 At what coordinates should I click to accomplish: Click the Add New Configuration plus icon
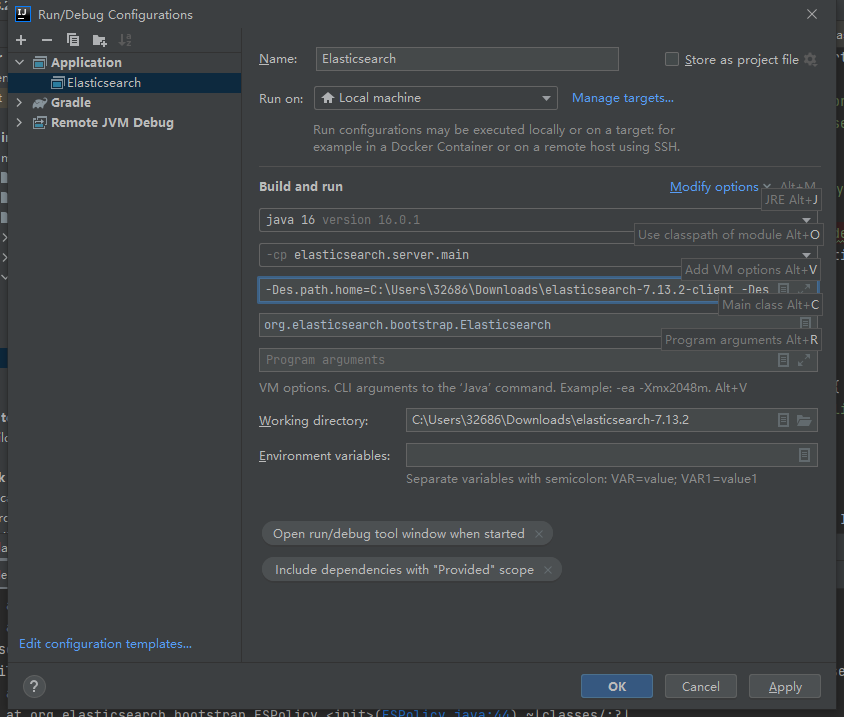pyautogui.click(x=20, y=40)
